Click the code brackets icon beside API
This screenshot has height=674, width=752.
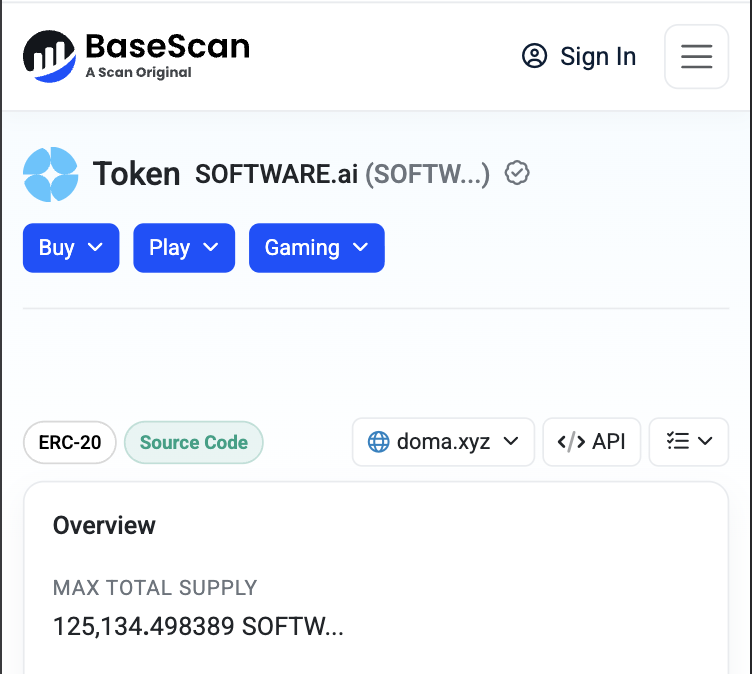pyautogui.click(x=571, y=441)
